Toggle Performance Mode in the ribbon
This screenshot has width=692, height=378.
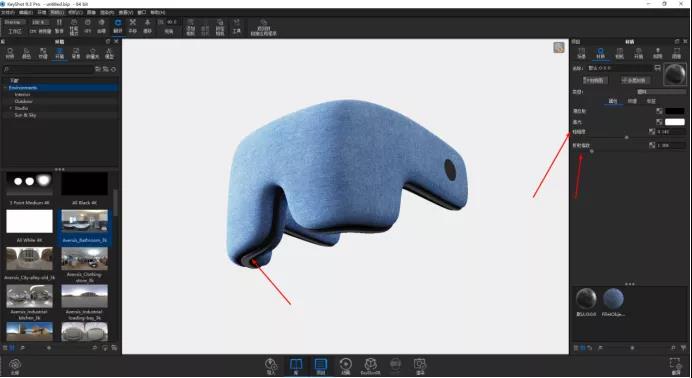click(x=74, y=27)
